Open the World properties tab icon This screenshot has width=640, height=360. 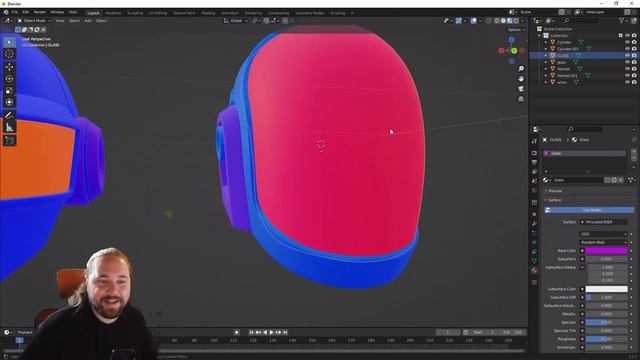[x=534, y=191]
